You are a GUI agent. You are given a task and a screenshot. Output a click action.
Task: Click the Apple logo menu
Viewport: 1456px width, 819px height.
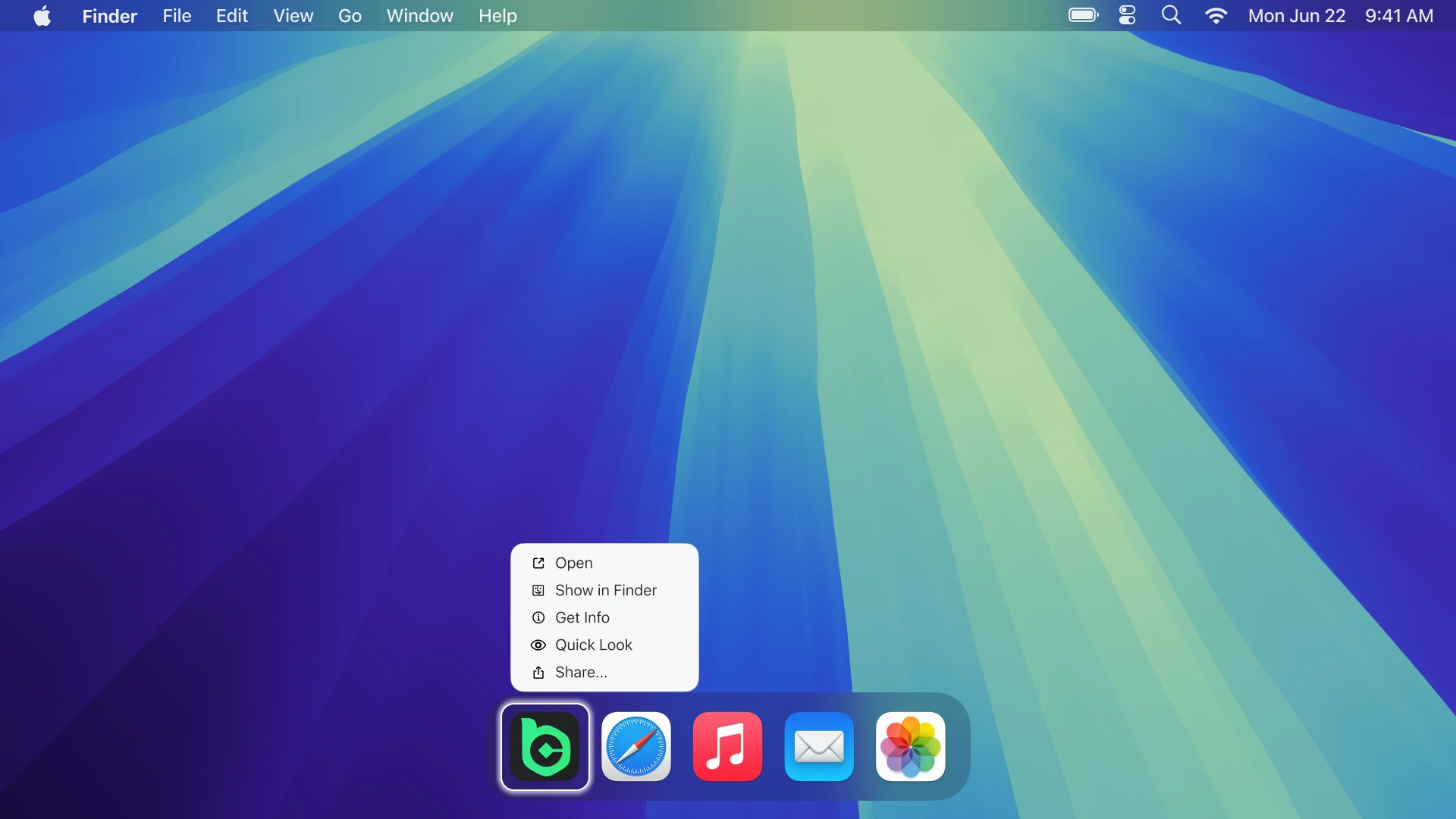42,15
